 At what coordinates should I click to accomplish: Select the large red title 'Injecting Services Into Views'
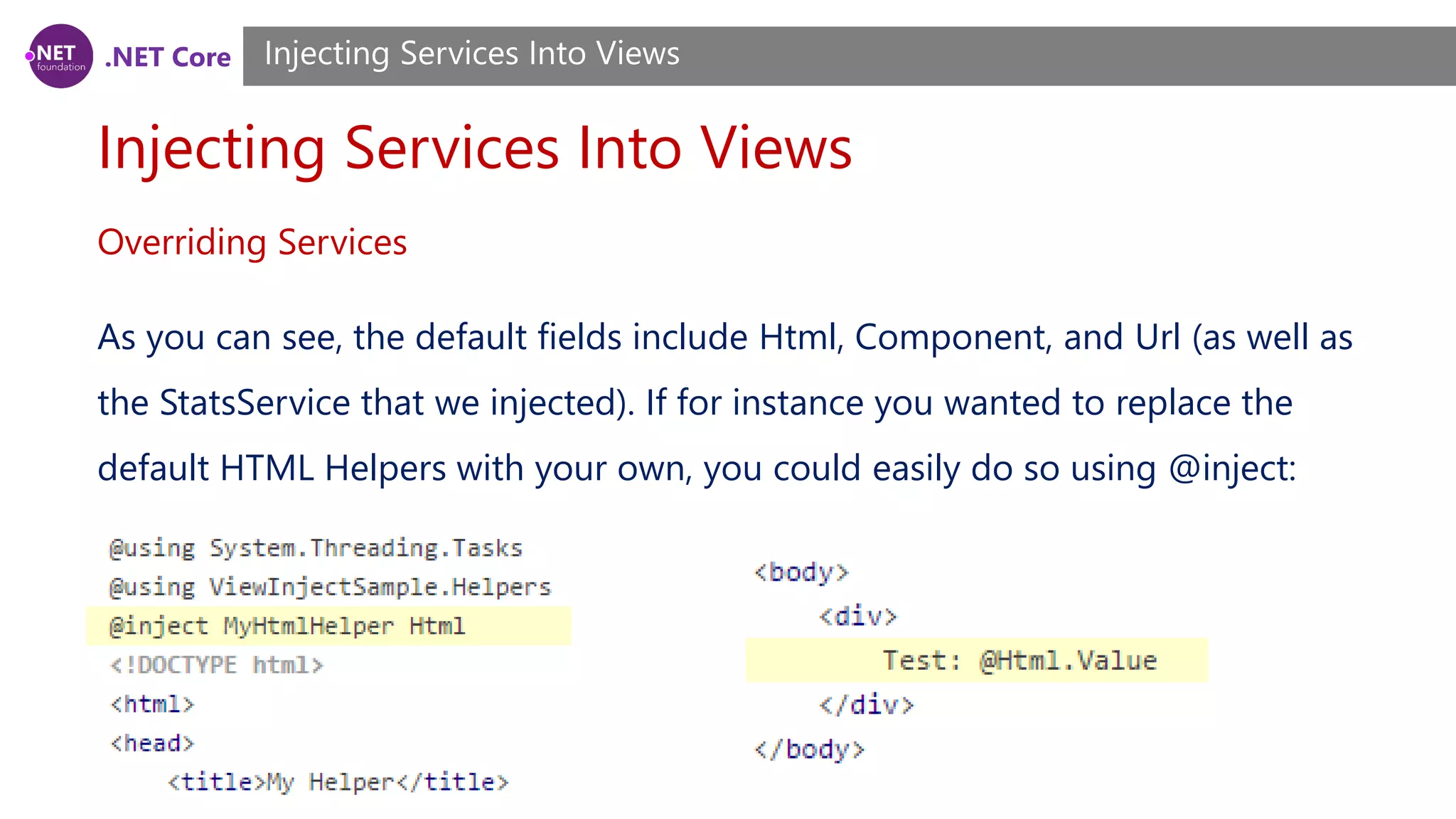[475, 148]
